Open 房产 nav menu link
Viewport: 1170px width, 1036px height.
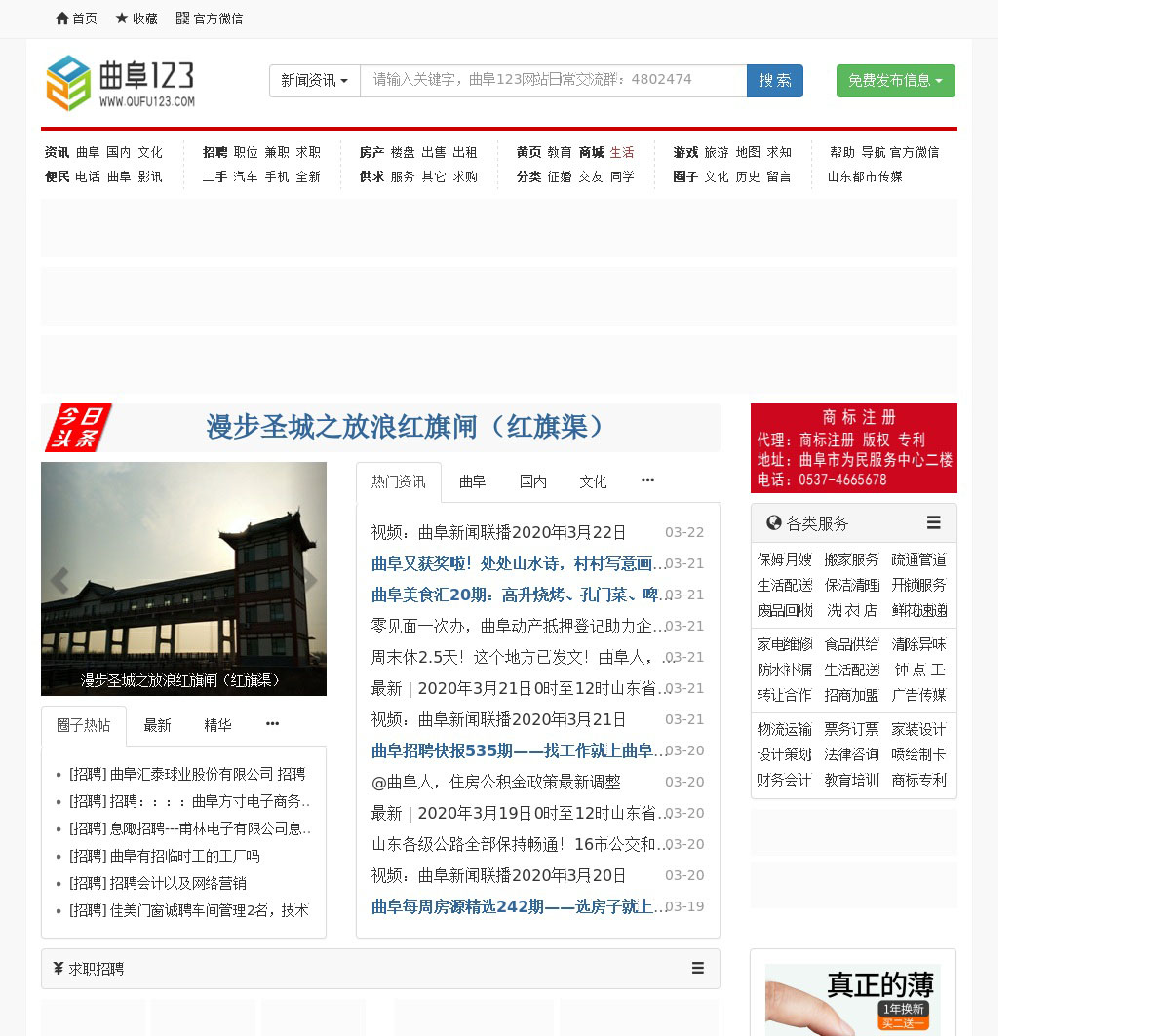[371, 152]
